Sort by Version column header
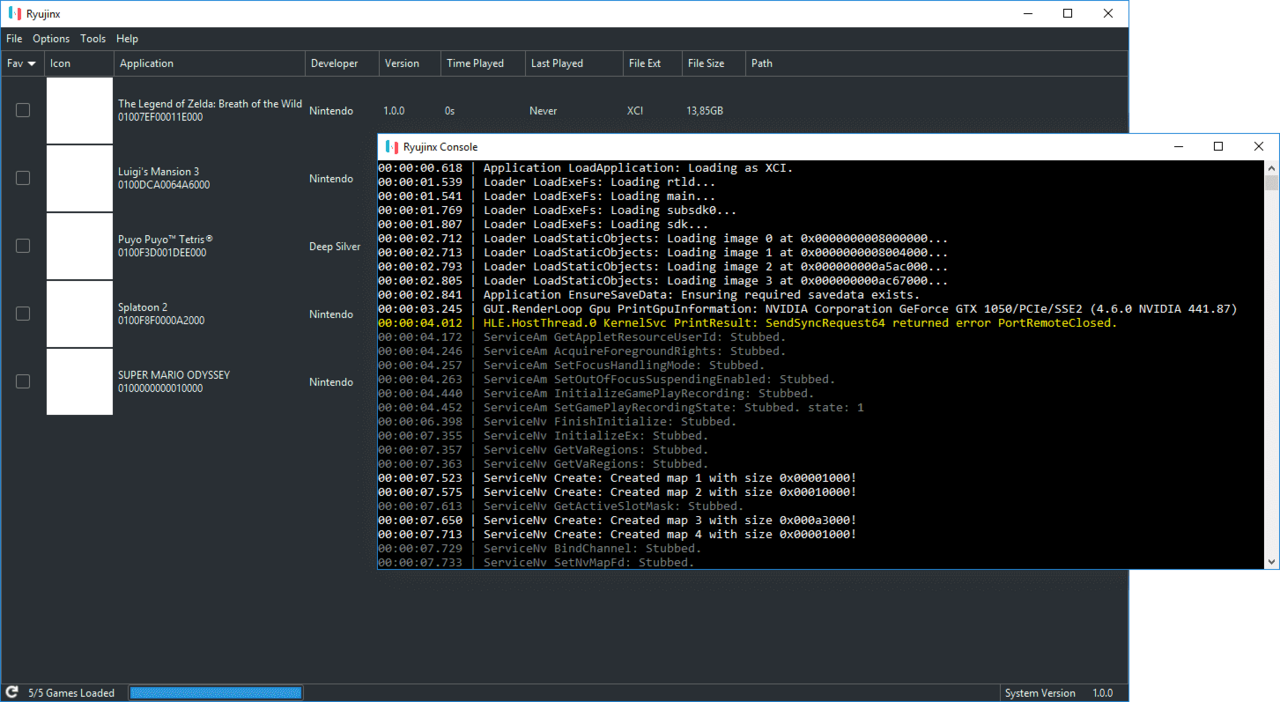Image resolution: width=1280 pixels, height=702 pixels. [410, 63]
